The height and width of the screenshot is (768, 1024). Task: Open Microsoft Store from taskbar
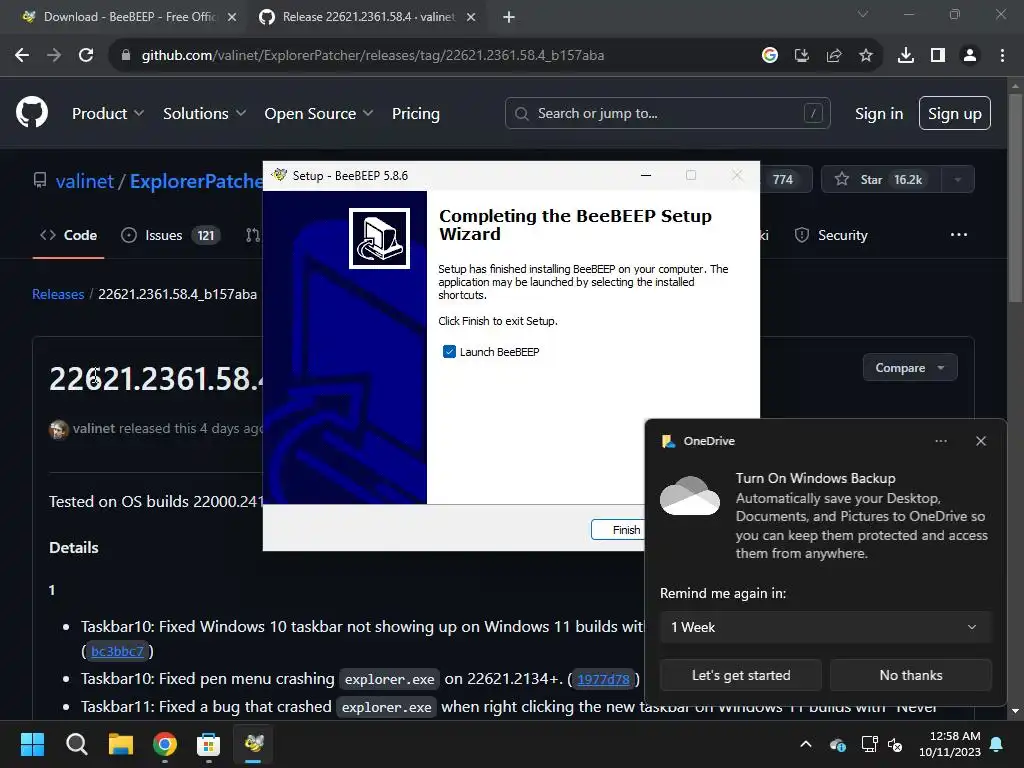coord(208,744)
